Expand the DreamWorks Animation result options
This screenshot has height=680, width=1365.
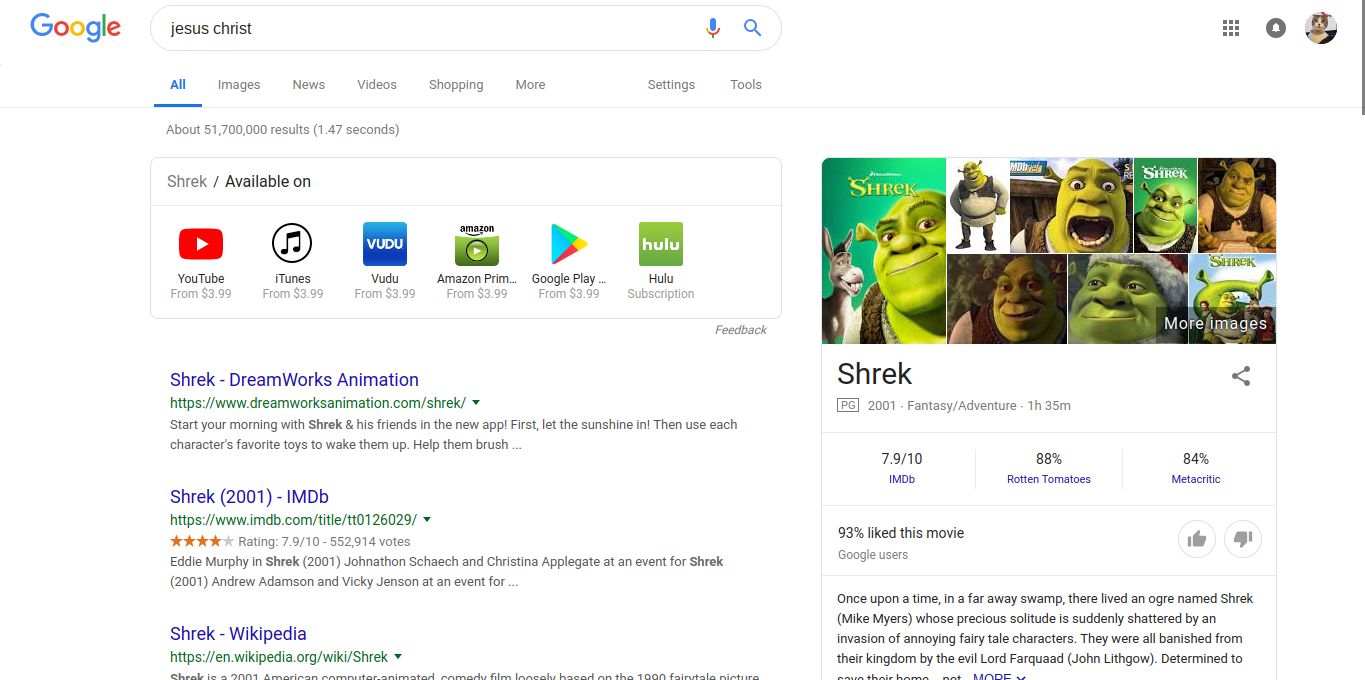tap(477, 402)
